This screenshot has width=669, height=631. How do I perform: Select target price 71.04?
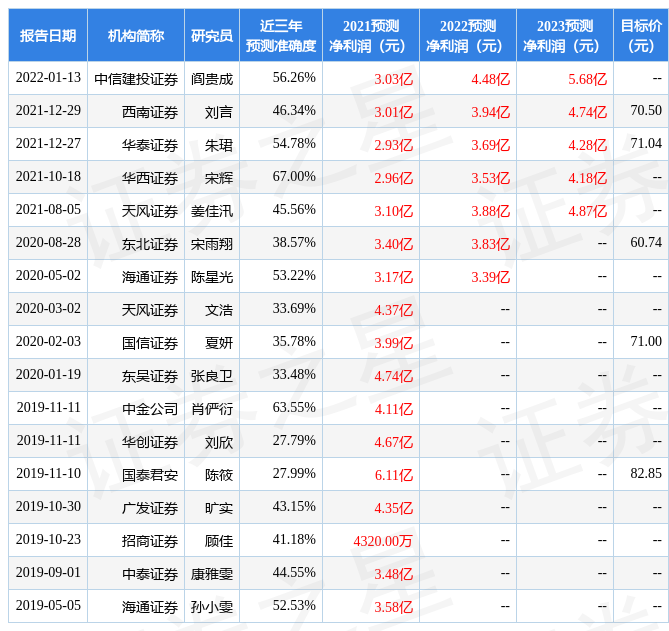pyautogui.click(x=646, y=143)
